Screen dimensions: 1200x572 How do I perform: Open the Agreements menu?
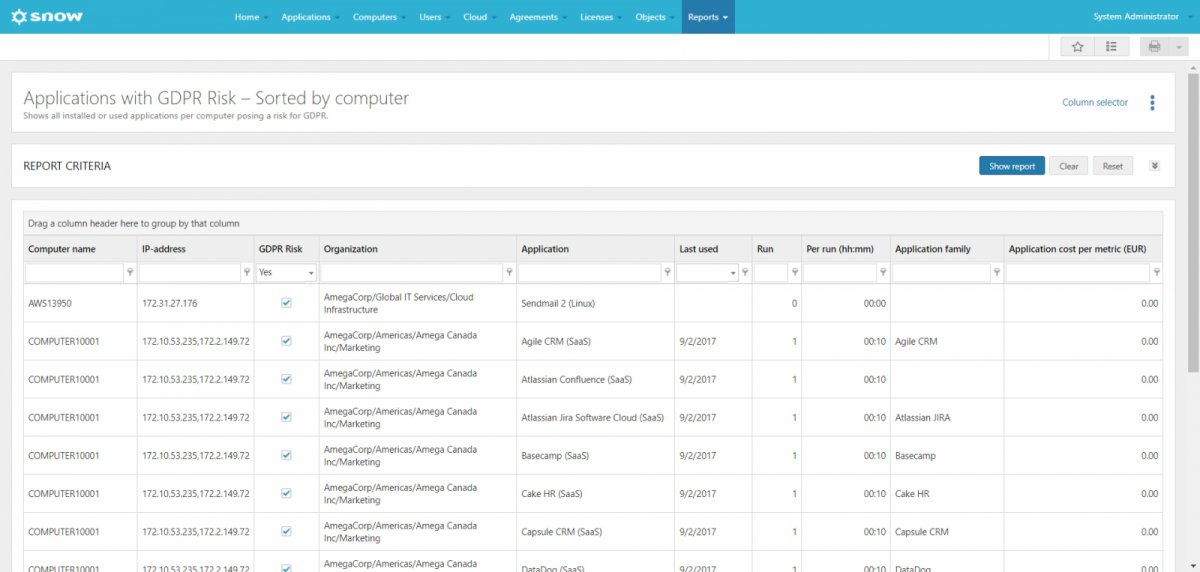pyautogui.click(x=537, y=17)
